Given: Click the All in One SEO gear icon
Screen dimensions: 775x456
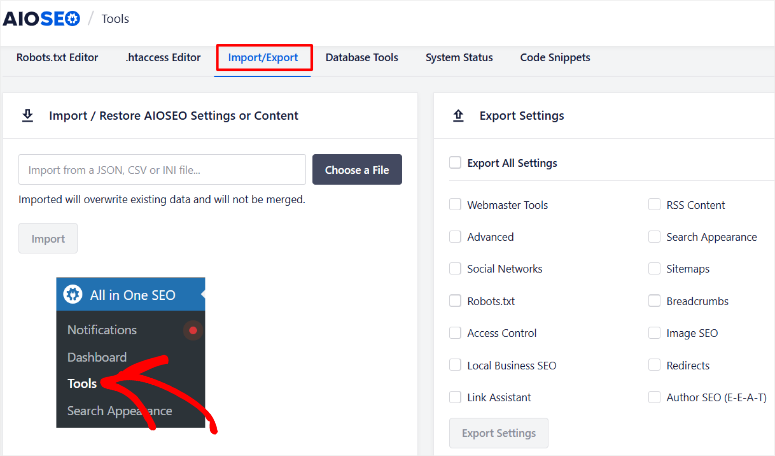Looking at the screenshot, I should point(73,294).
